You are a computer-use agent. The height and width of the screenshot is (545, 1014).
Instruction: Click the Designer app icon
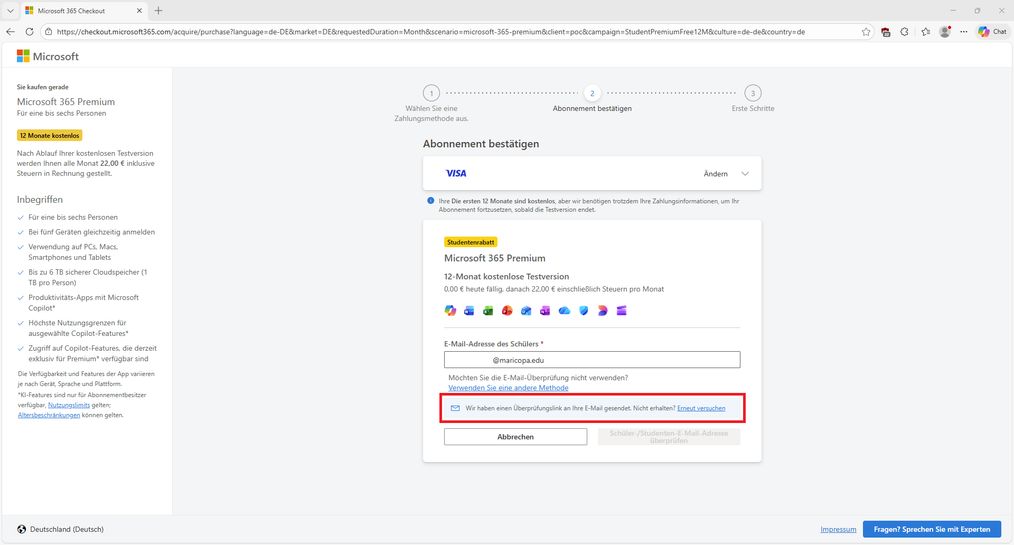[x=603, y=311]
